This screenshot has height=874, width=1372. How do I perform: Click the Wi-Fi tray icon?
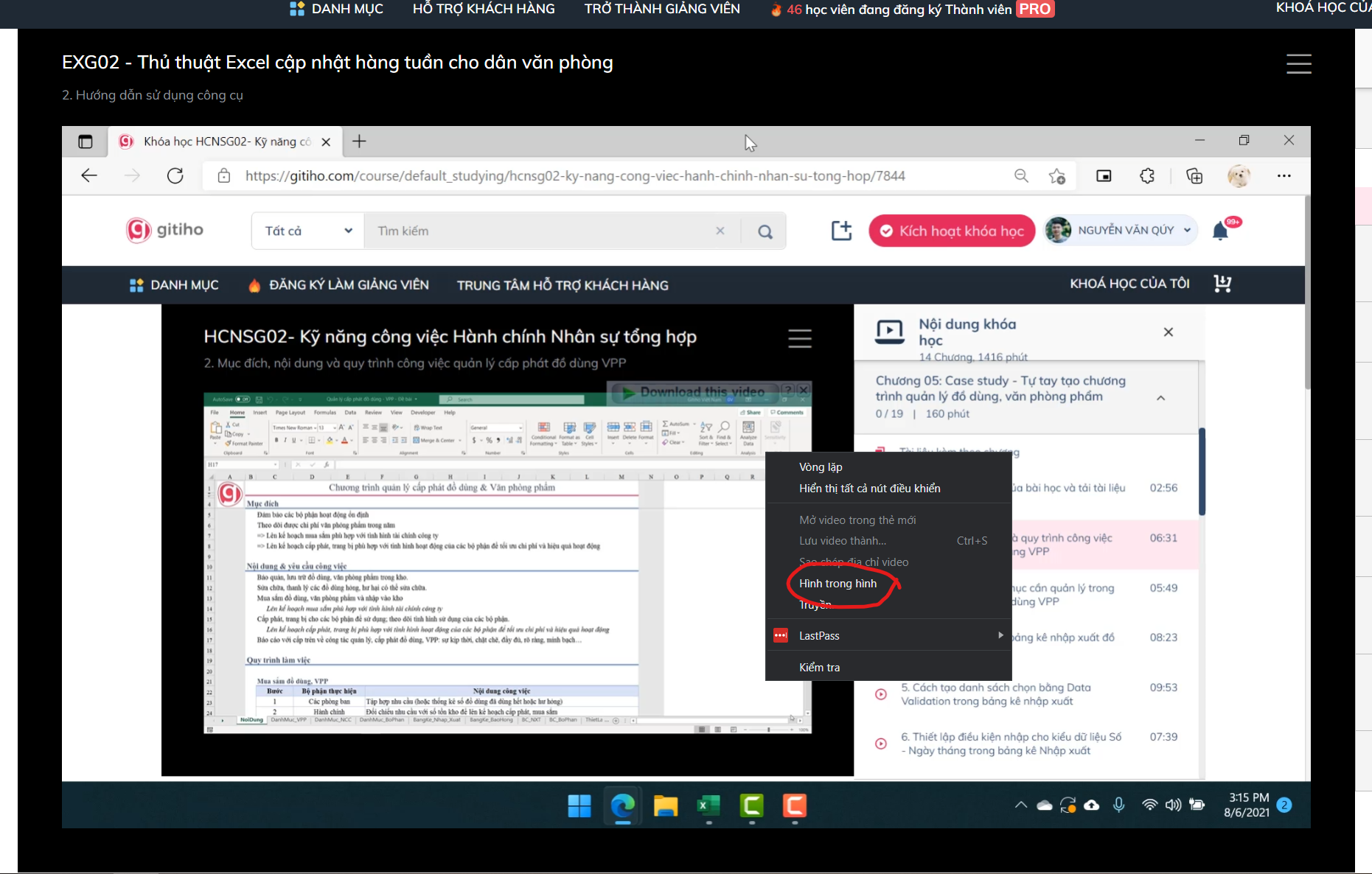point(1149,805)
